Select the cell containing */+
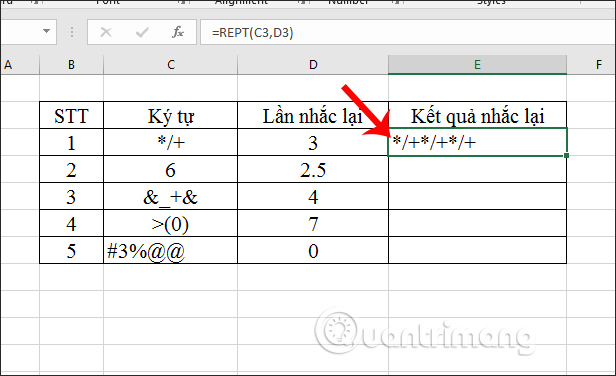 coord(170,142)
